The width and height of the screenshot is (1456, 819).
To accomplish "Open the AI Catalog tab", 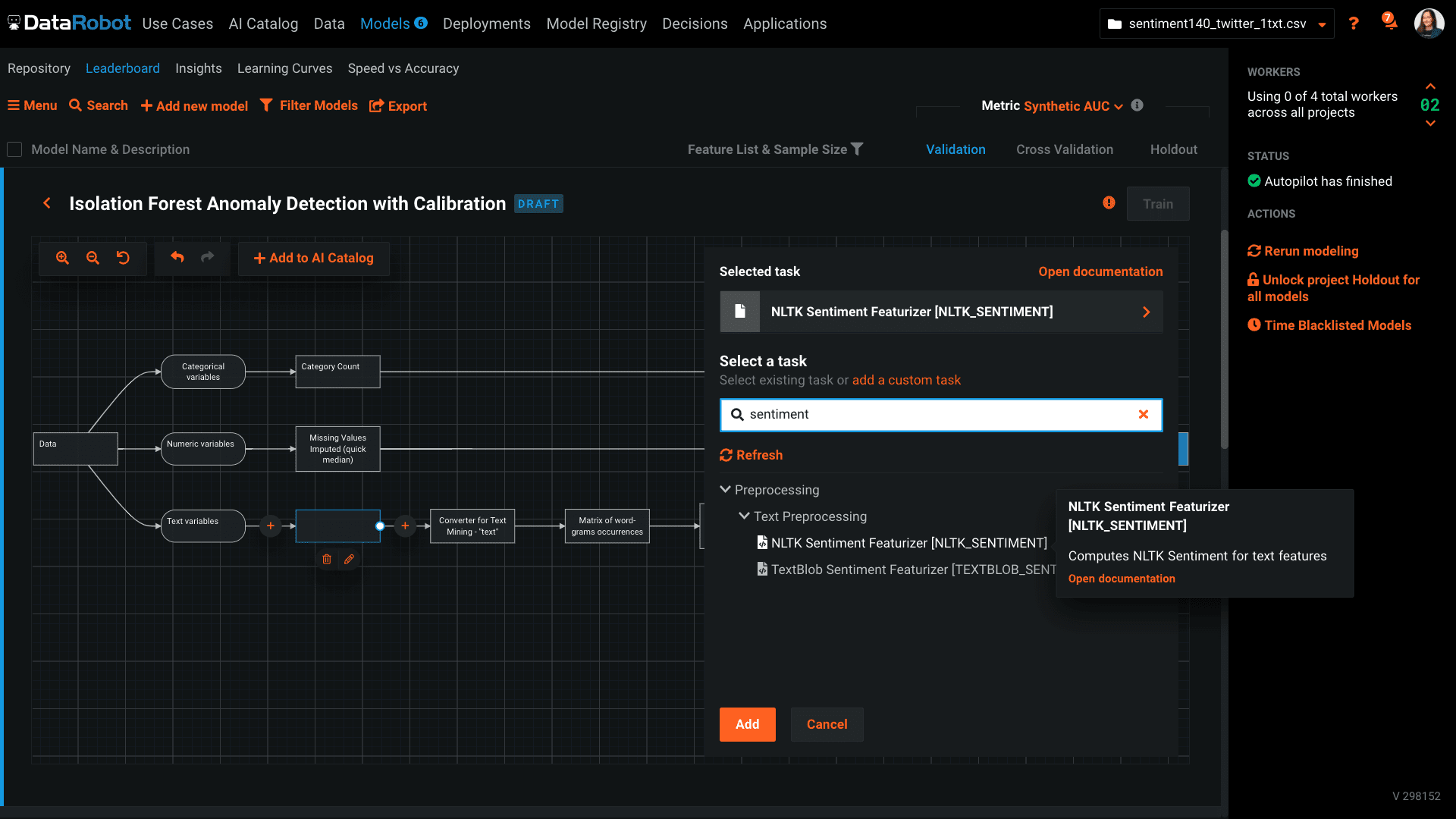I will click(263, 24).
